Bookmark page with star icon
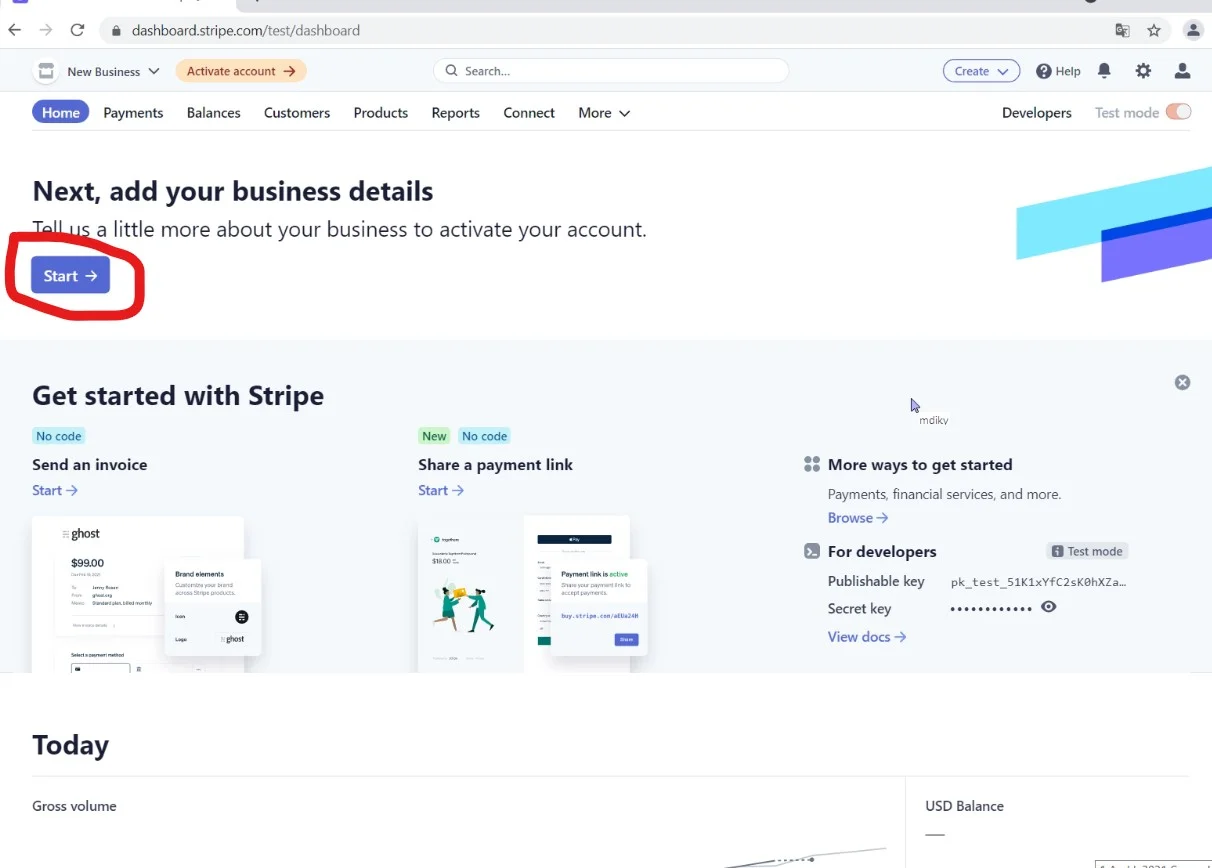1212x868 pixels. (x=1154, y=30)
